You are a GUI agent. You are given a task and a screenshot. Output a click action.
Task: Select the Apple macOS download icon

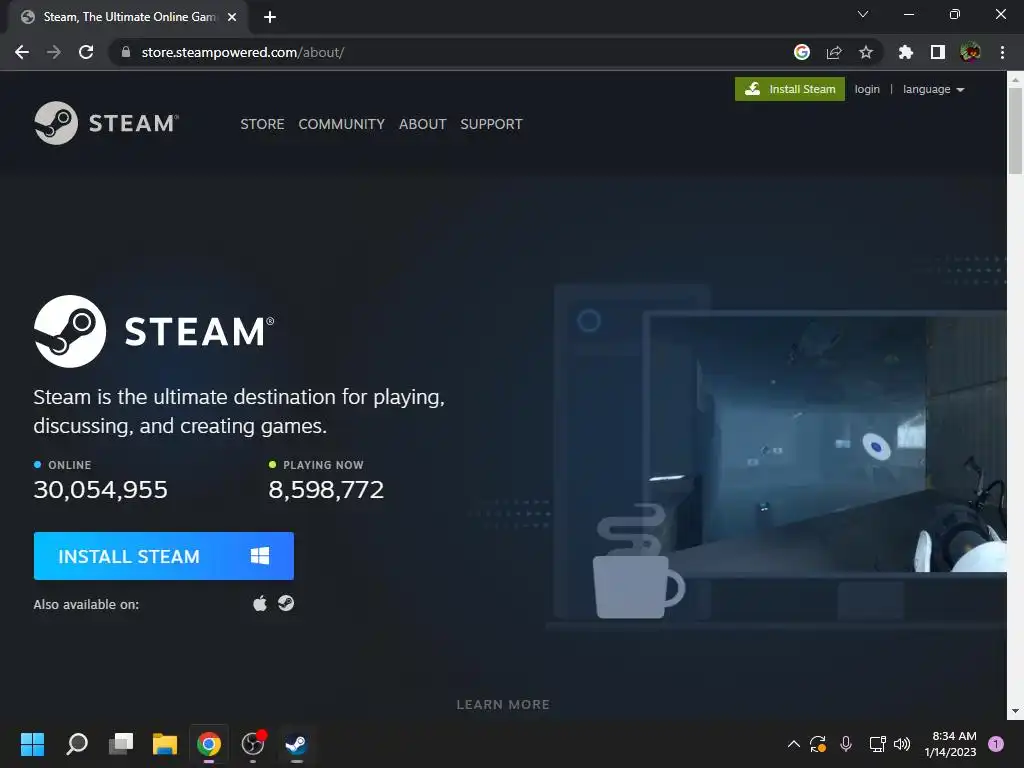tap(260, 603)
